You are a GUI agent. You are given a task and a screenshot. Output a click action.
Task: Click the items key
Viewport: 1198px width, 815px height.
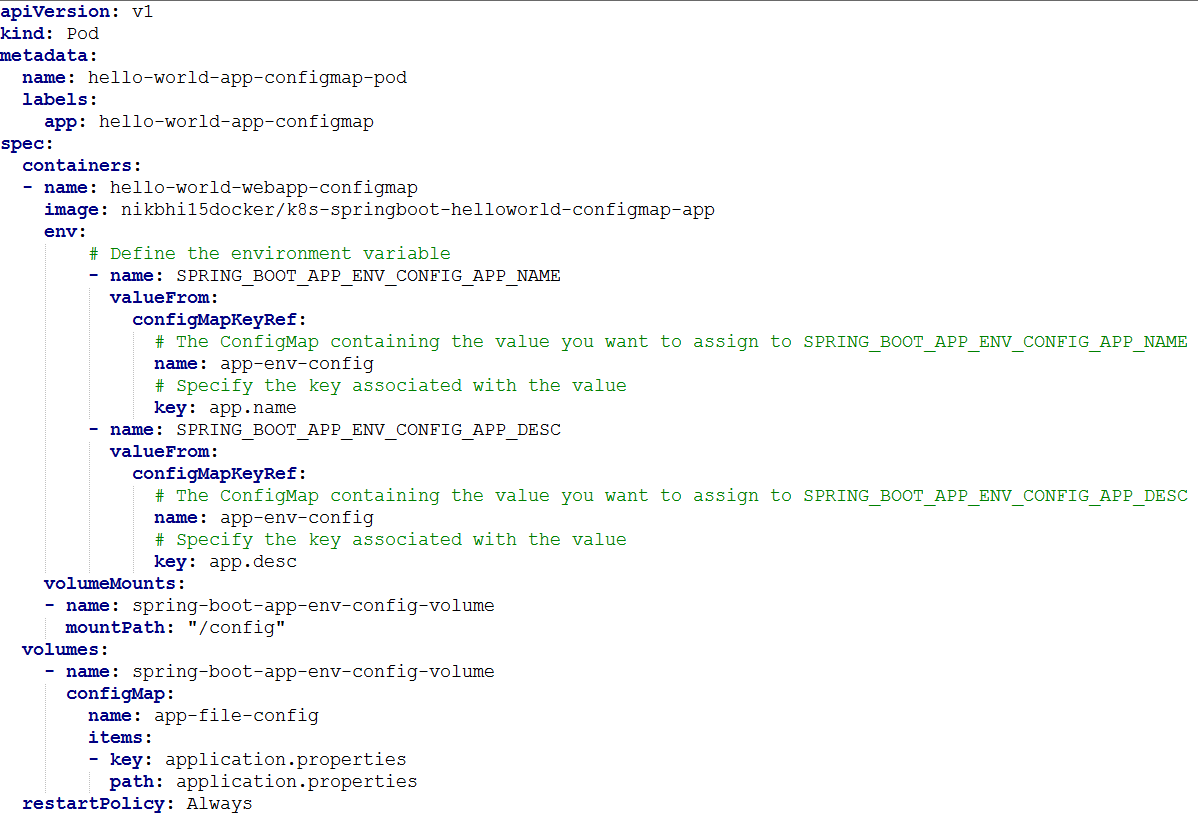pos(115,738)
